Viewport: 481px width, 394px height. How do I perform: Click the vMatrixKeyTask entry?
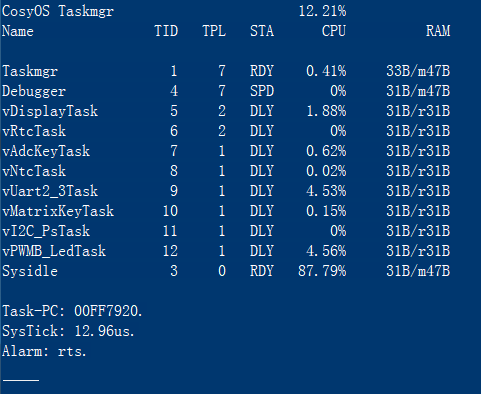[58, 212]
